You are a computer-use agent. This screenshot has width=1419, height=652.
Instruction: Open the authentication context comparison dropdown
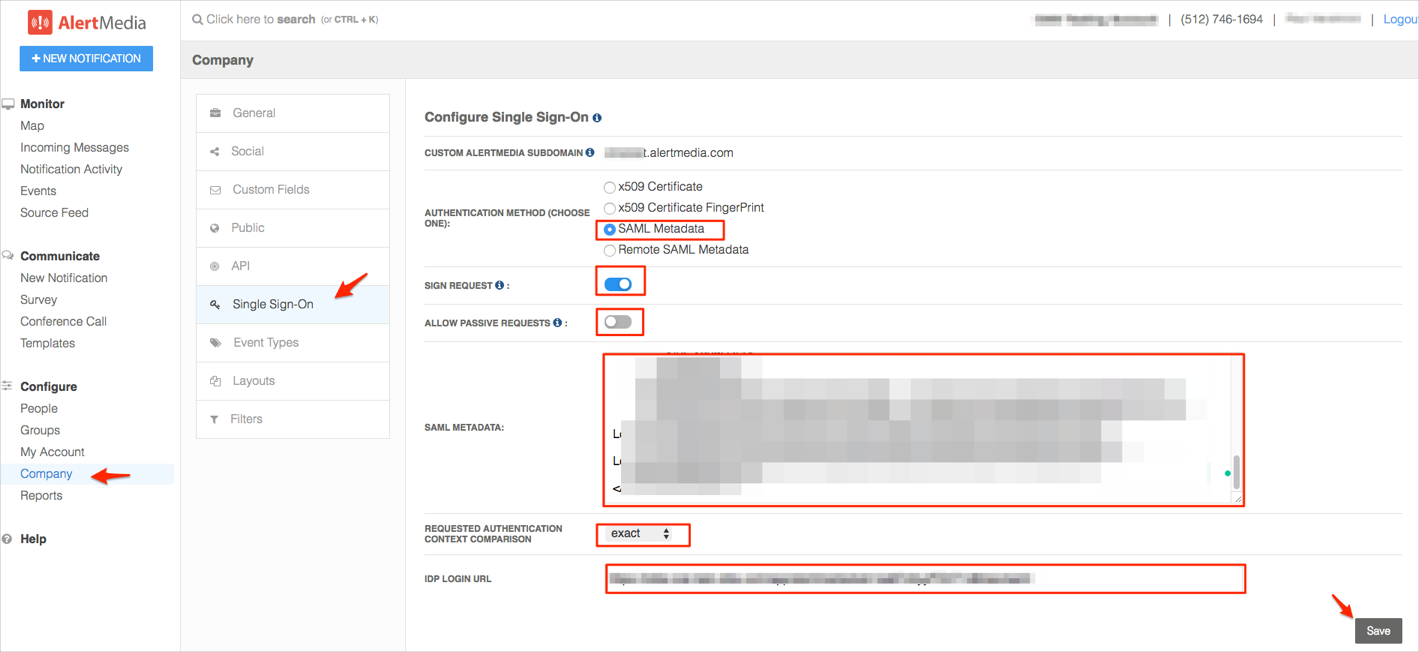(x=641, y=534)
